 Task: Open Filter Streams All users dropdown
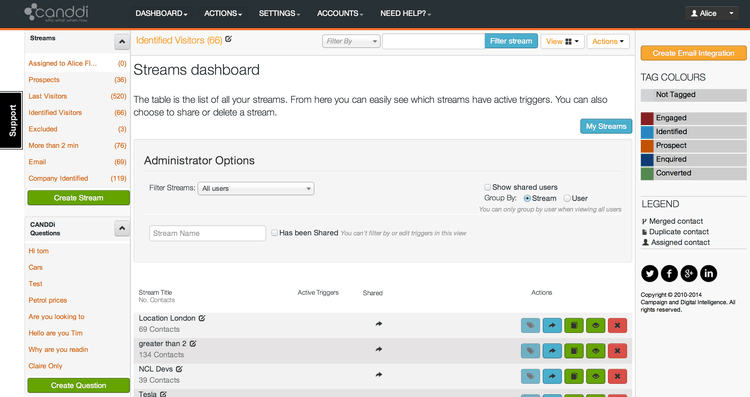256,188
